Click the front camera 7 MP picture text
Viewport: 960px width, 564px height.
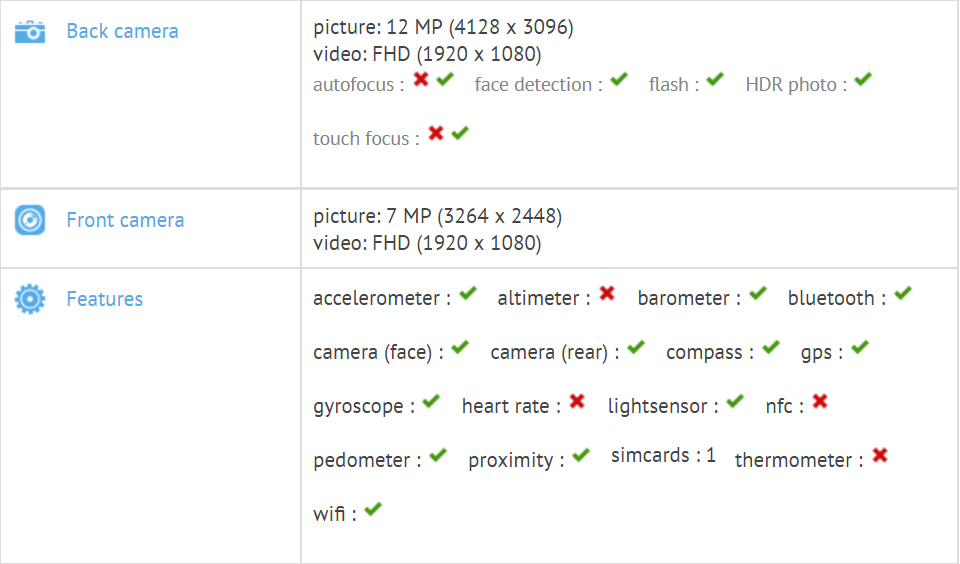pyautogui.click(x=438, y=216)
